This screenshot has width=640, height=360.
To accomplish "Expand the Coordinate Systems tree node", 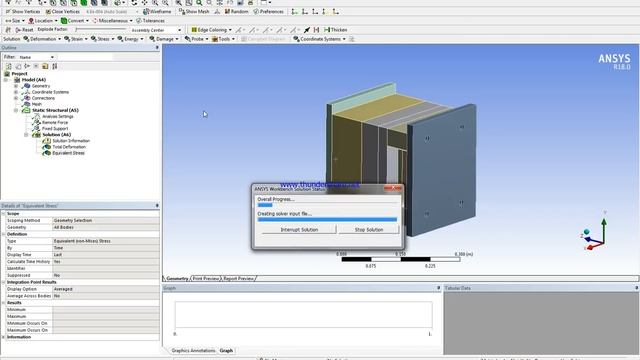I will pyautogui.click(x=16, y=92).
